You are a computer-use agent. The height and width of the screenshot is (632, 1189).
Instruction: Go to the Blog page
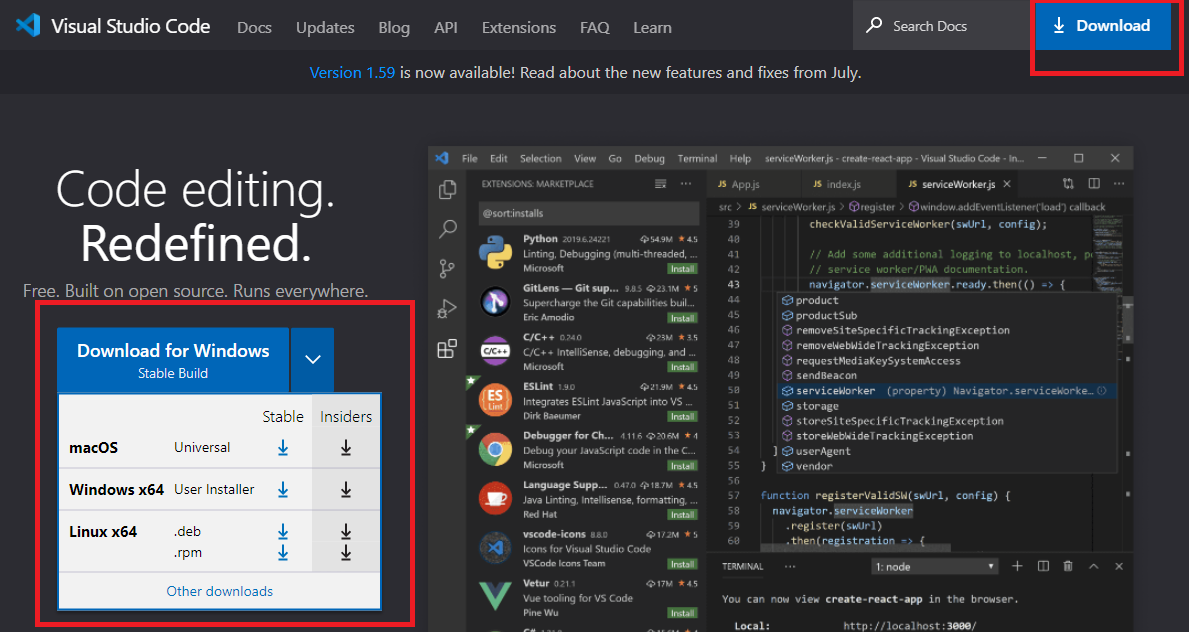click(394, 27)
